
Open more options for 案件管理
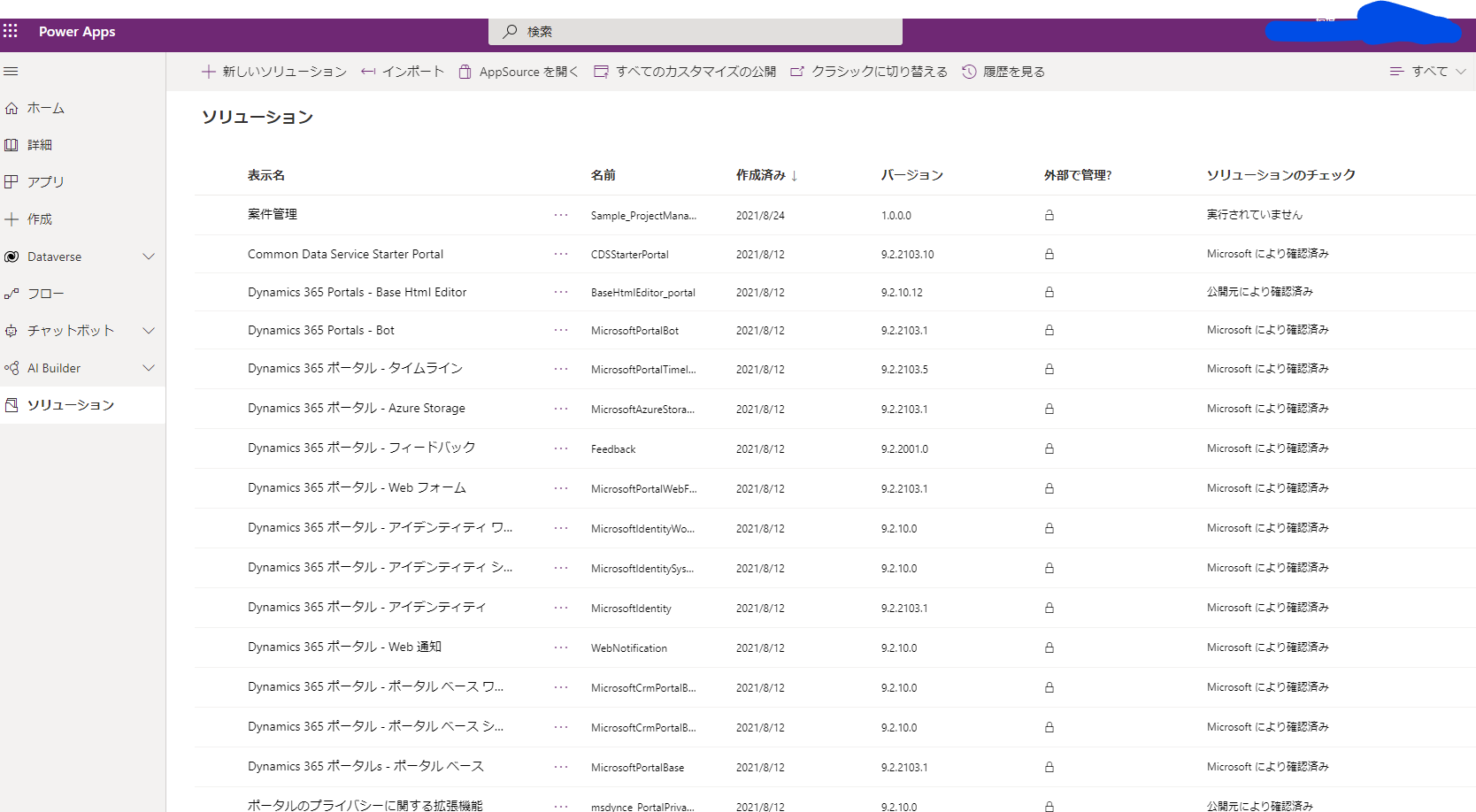tap(561, 215)
